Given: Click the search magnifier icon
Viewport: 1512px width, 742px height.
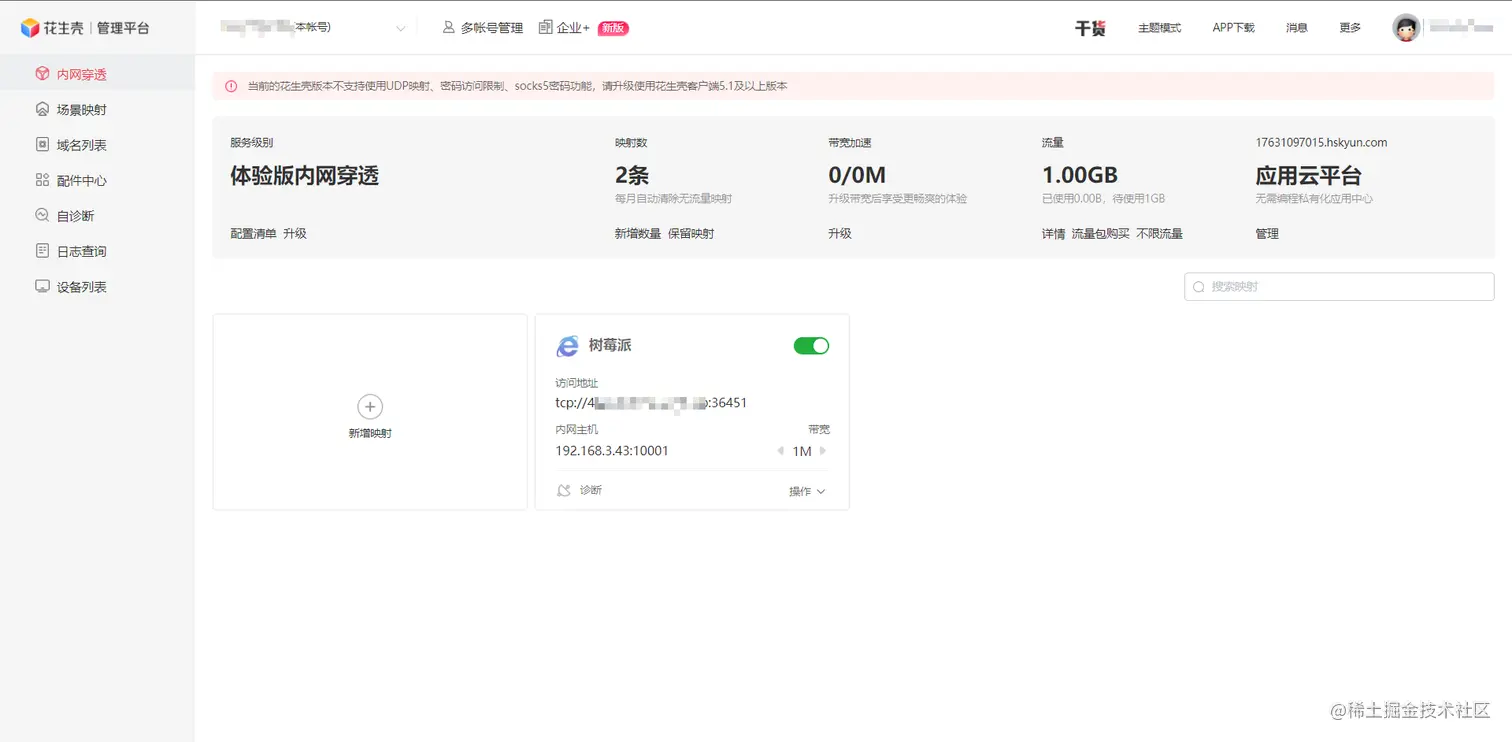Looking at the screenshot, I should (1199, 287).
